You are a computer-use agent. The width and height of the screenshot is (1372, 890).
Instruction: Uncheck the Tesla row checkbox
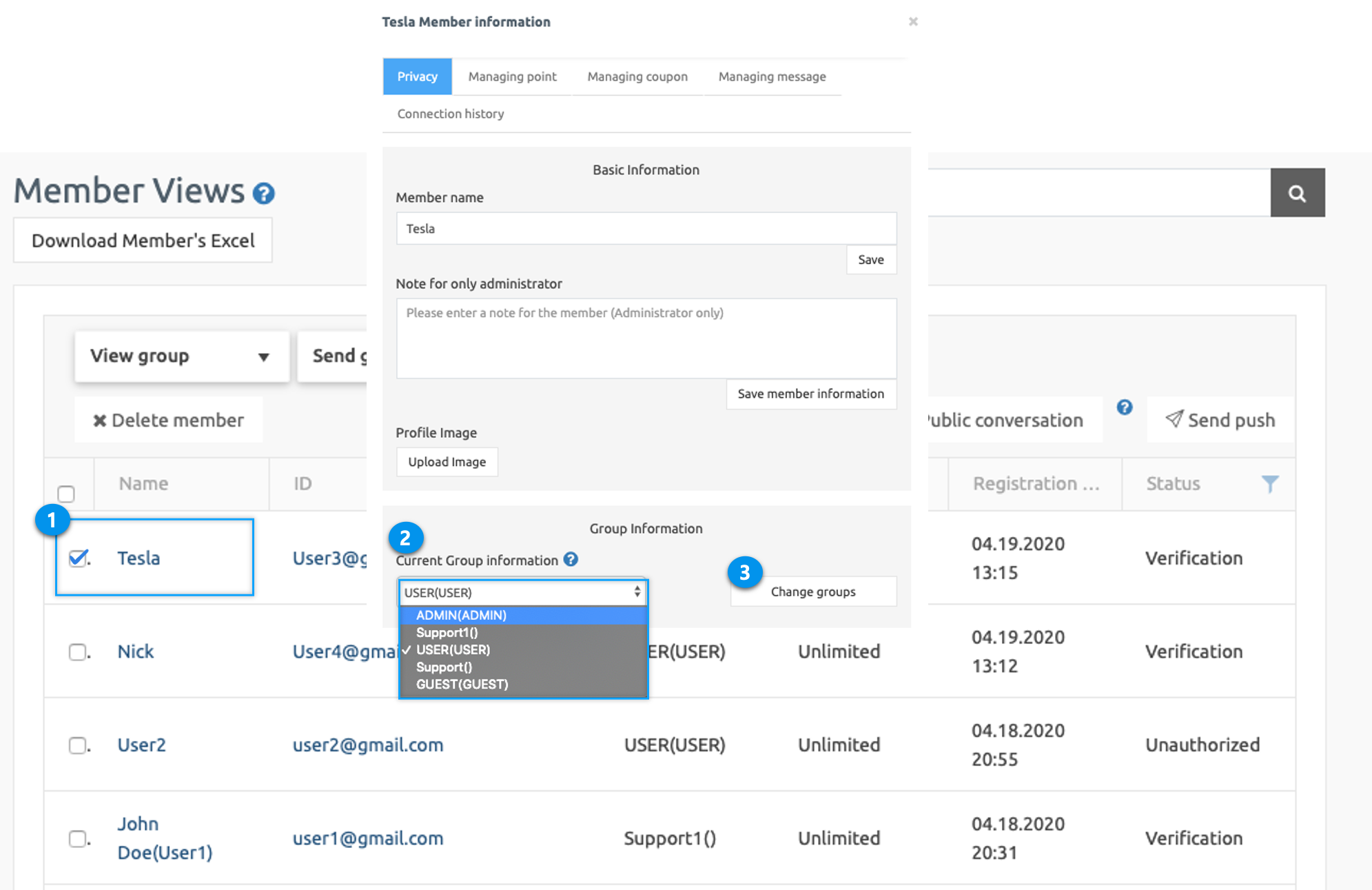pyautogui.click(x=79, y=558)
